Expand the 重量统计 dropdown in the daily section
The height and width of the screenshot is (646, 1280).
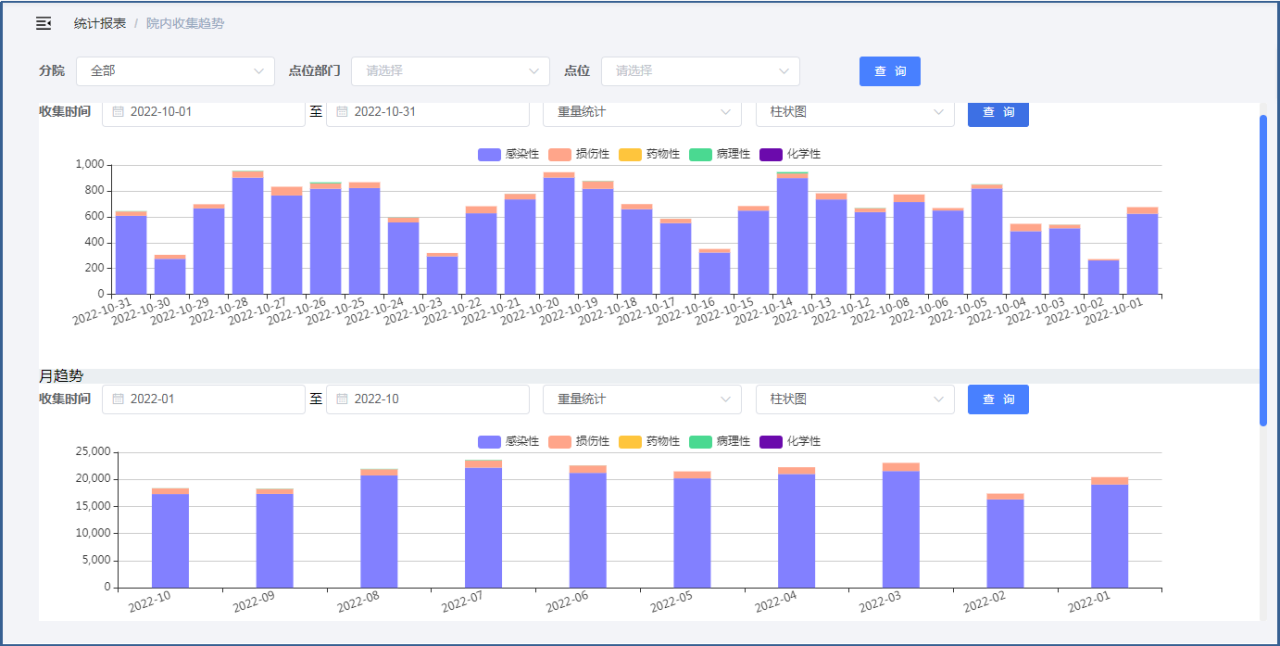coord(641,112)
